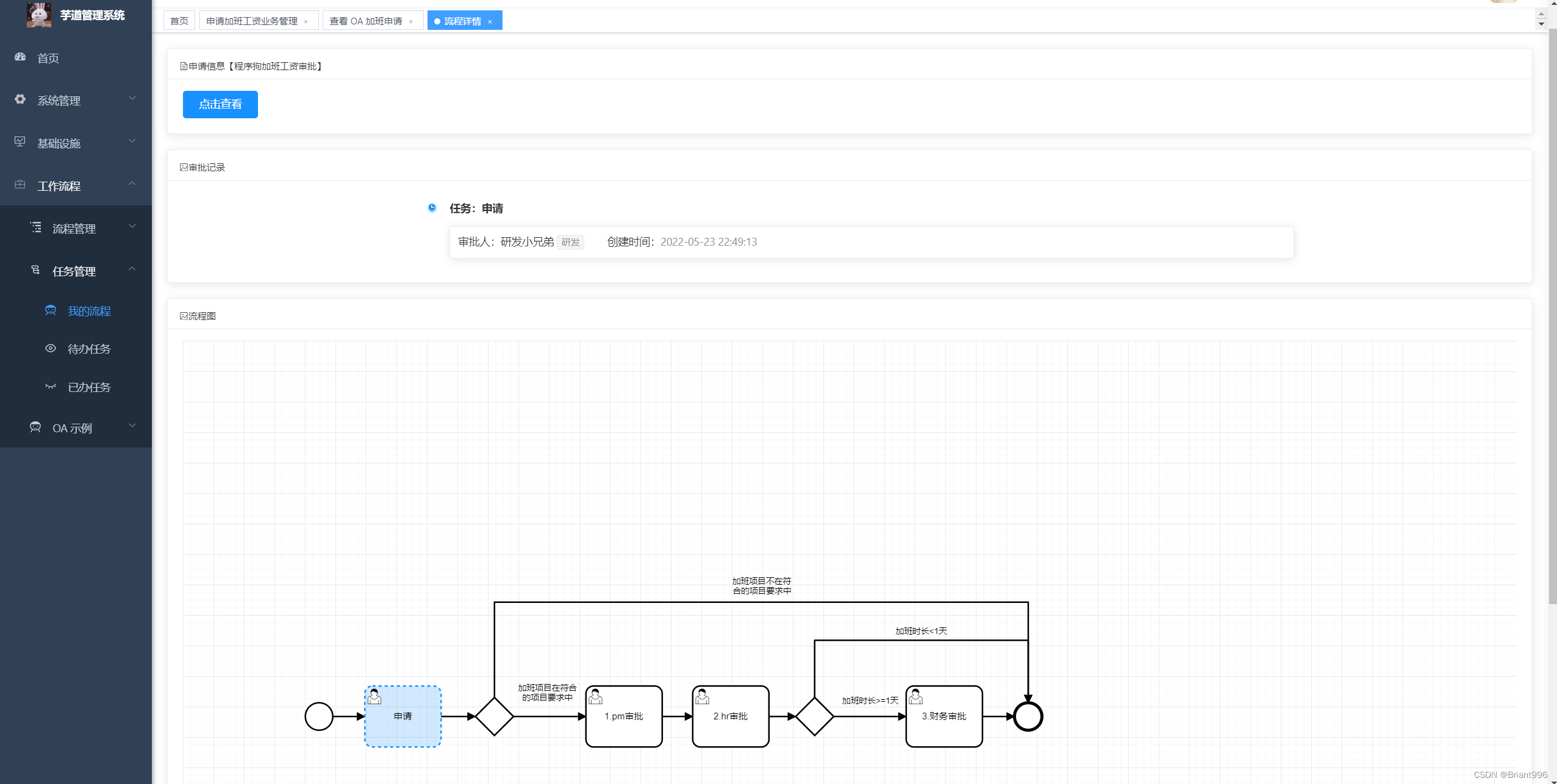The image size is (1557, 784).
Task: Click the 待办任务 eye icon
Action: click(x=51, y=349)
